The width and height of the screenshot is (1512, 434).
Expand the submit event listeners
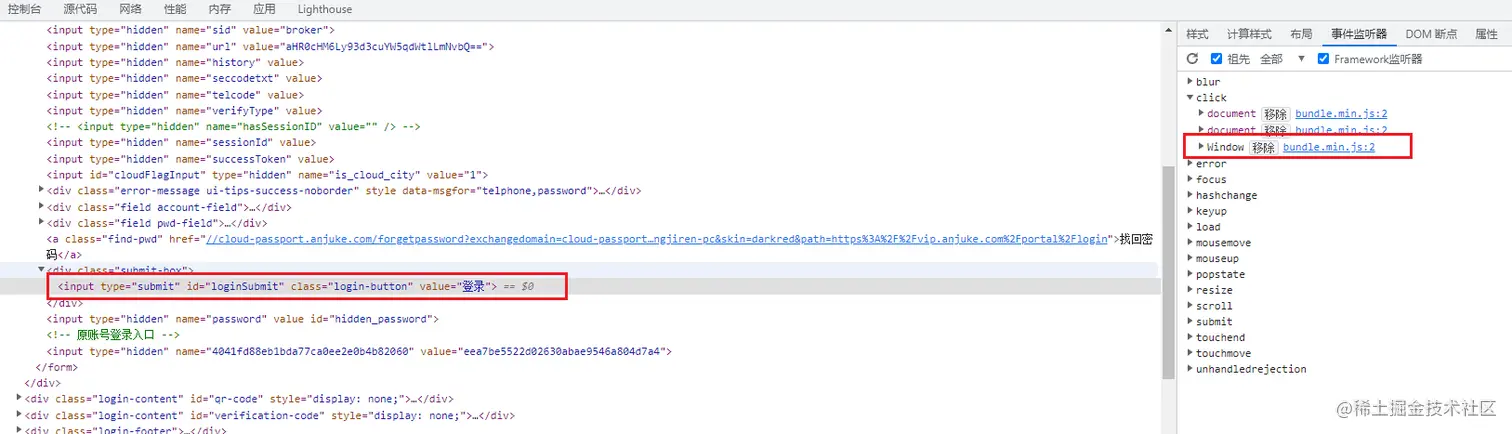[1190, 322]
